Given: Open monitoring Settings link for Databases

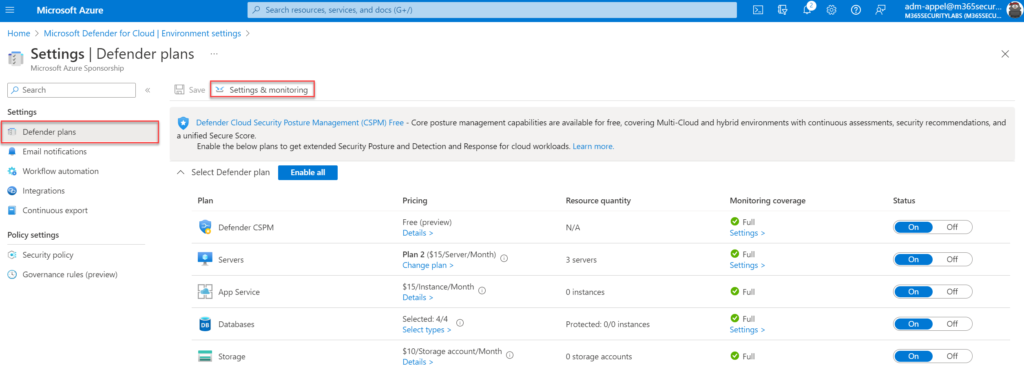Looking at the screenshot, I should pyautogui.click(x=747, y=330).
